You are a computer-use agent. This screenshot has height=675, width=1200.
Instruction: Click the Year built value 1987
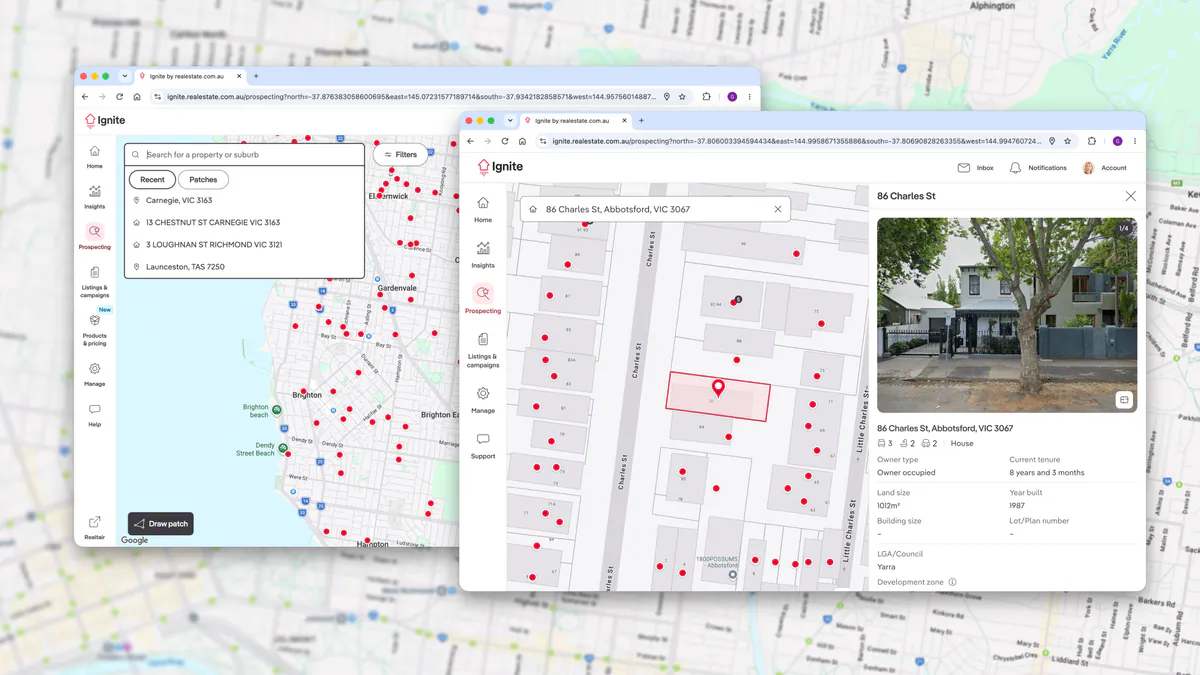click(x=1018, y=506)
